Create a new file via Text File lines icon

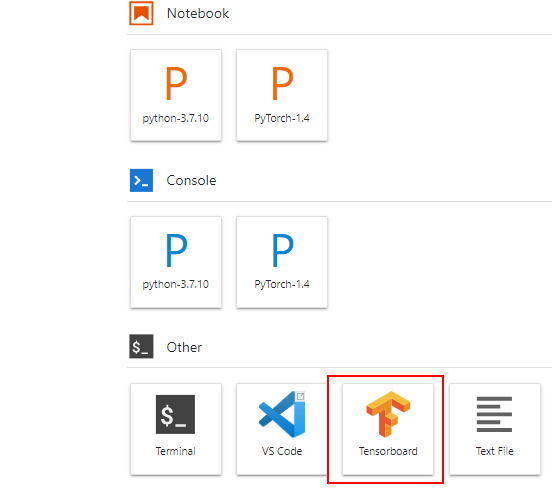494,414
